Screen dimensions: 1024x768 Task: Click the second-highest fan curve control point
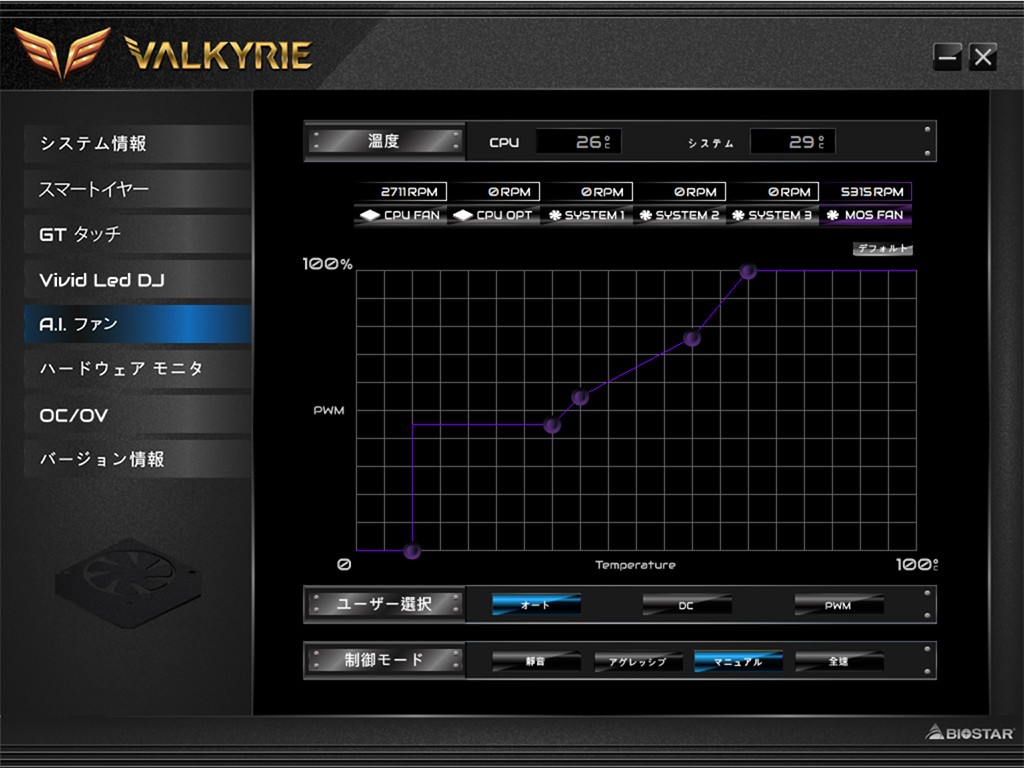(692, 338)
